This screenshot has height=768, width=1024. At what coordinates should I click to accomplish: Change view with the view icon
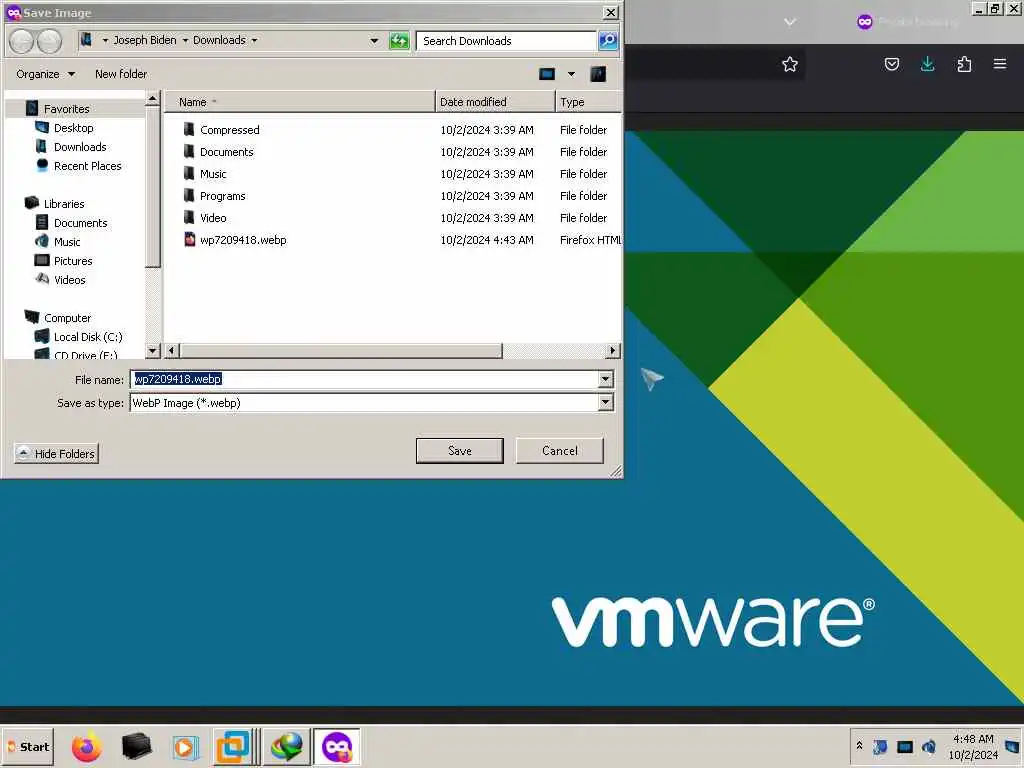(x=547, y=74)
